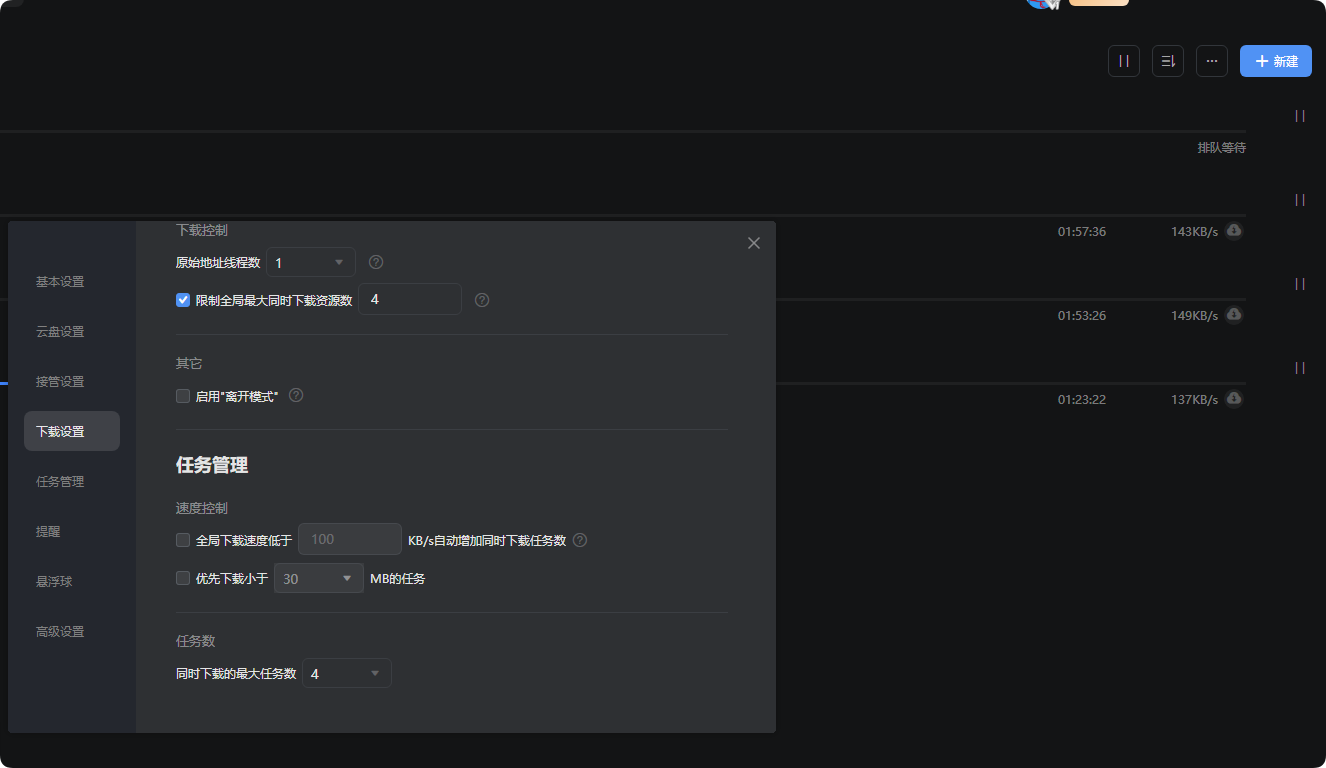1326x768 pixels.
Task: Click the max download resources input field
Action: 410,299
